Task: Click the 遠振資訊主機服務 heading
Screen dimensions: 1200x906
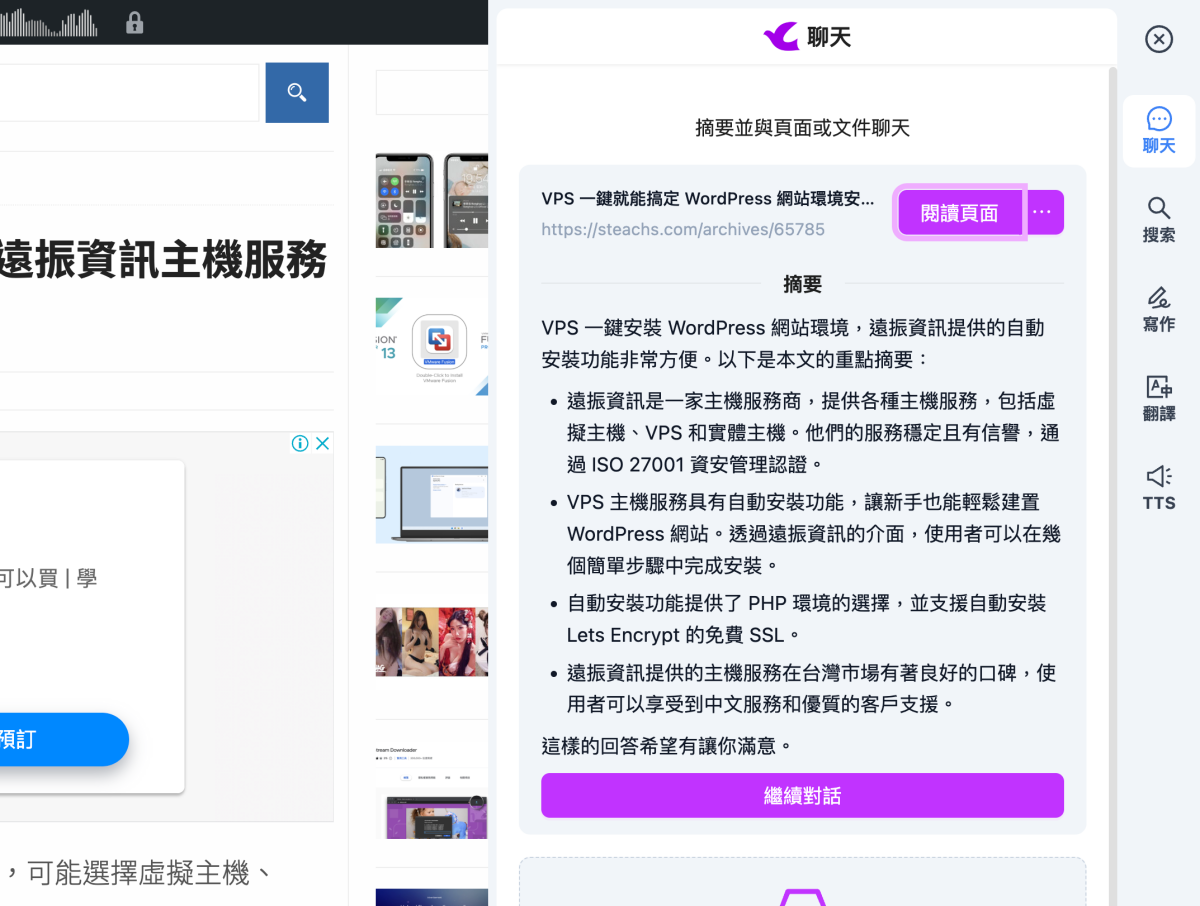Action: [163, 259]
